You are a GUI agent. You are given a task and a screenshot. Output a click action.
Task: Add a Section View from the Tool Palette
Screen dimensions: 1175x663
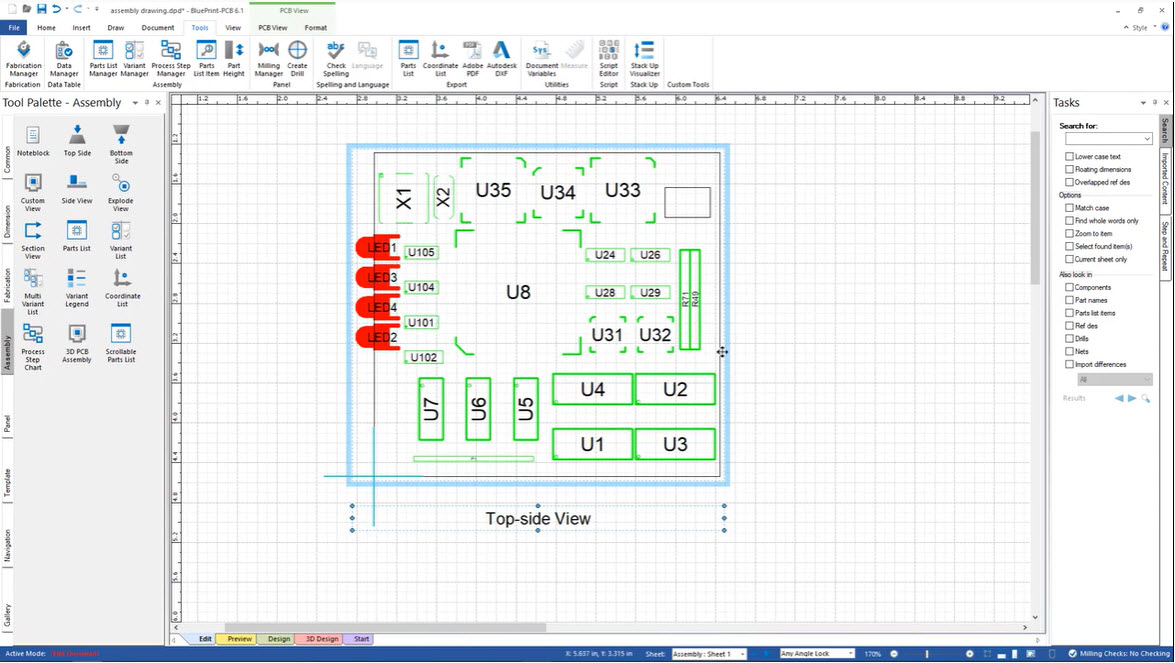(x=33, y=238)
